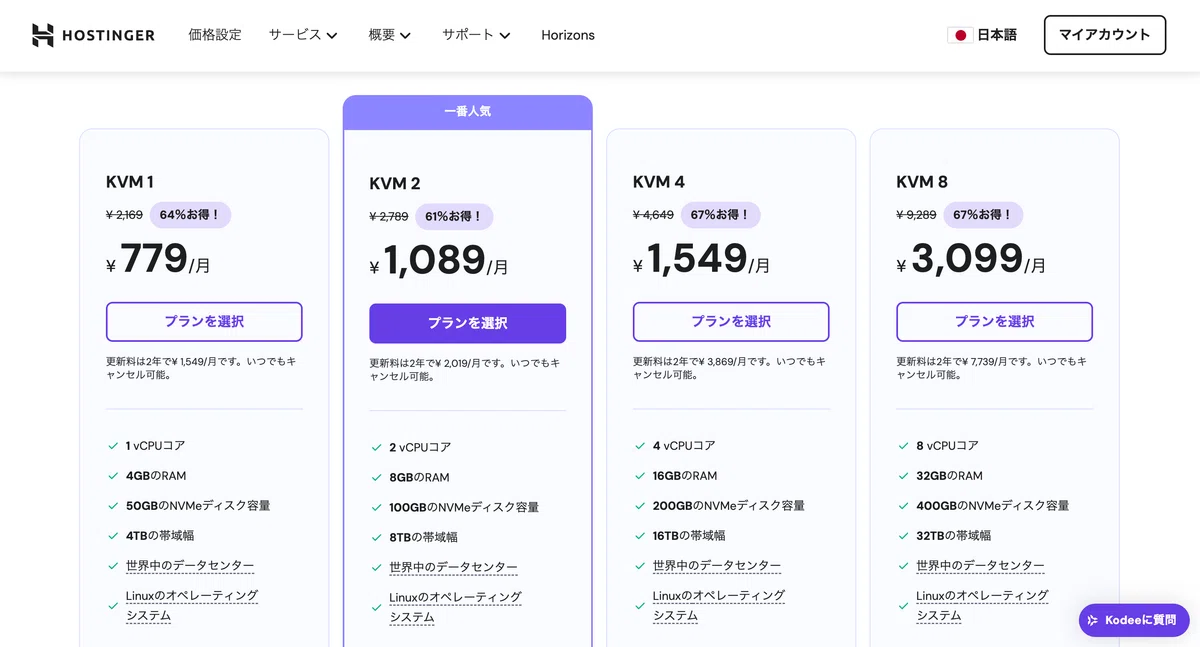
Task: Click 世界中のデータセンター under KVM 8
Action: pyautogui.click(x=980, y=566)
